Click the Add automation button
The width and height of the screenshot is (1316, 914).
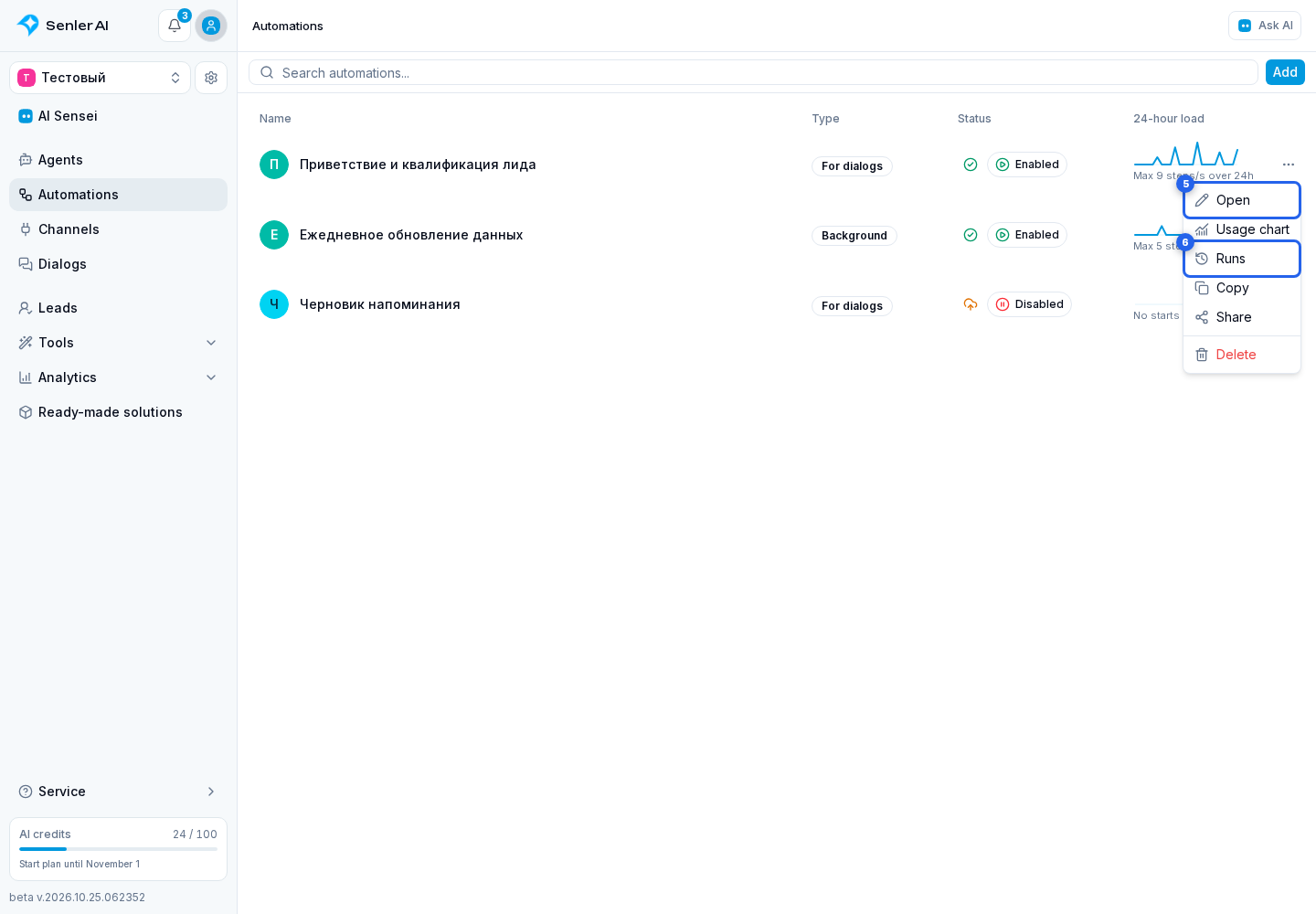pyautogui.click(x=1285, y=72)
